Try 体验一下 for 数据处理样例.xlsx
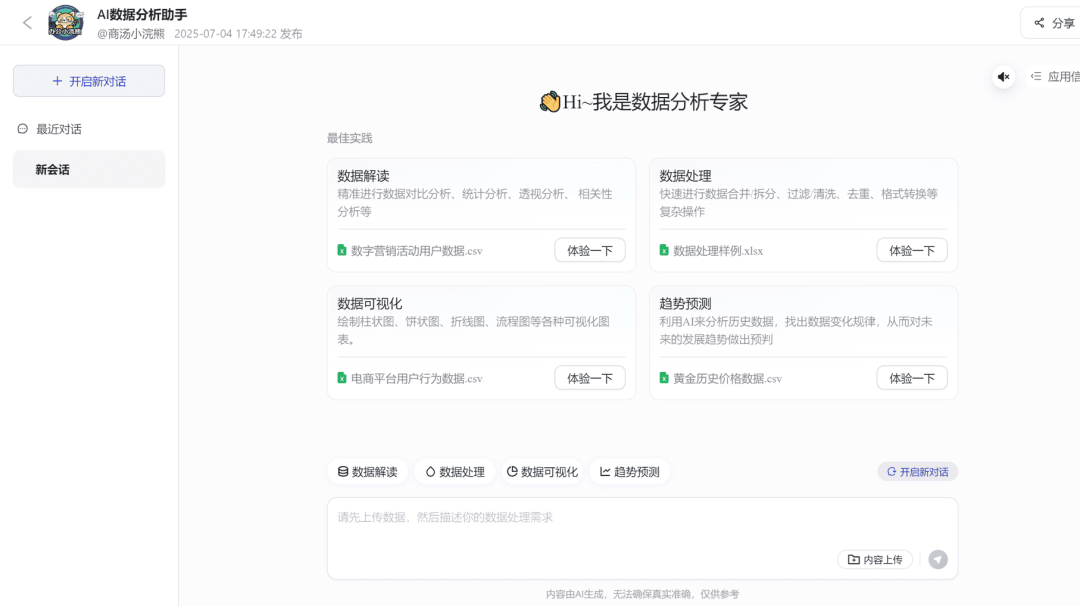This screenshot has height=607, width=1080. [911, 251]
